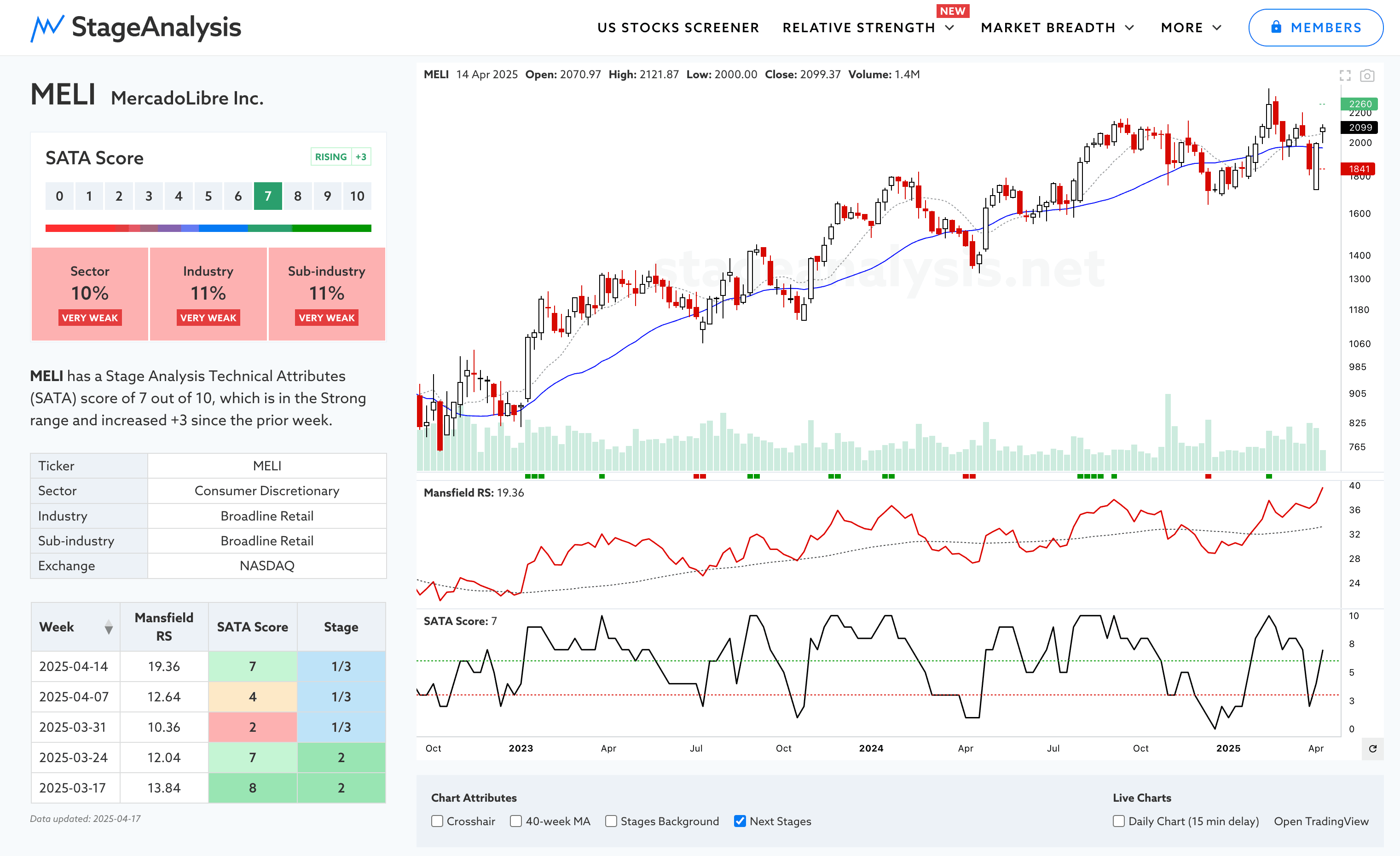The width and height of the screenshot is (1400, 856).
Task: Click Mansfield RS value 19.36 in table
Action: click(164, 666)
